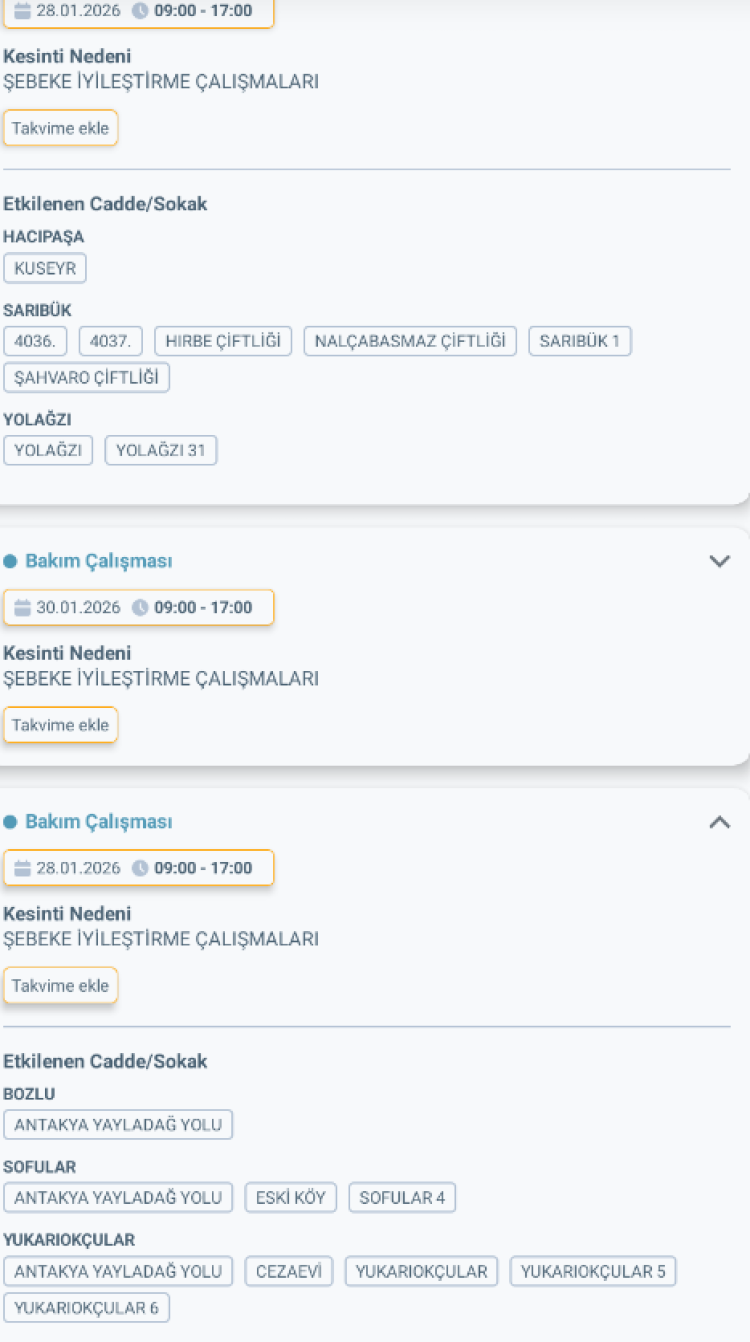The height and width of the screenshot is (1342, 750).
Task: Click blue status dot of 30.01.2026 card
Action: (x=10, y=562)
